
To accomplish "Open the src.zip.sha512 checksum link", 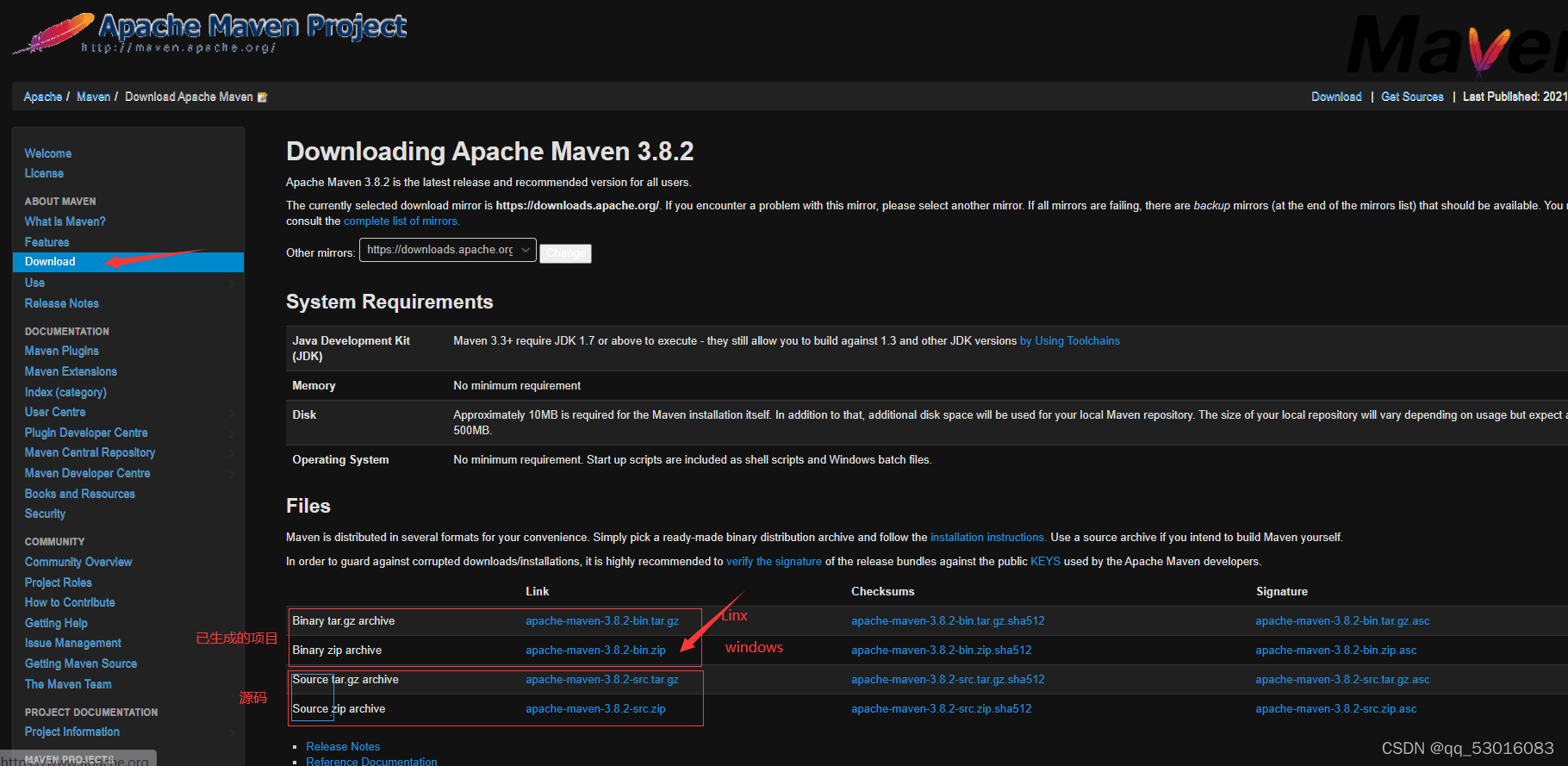I will 941,709.
